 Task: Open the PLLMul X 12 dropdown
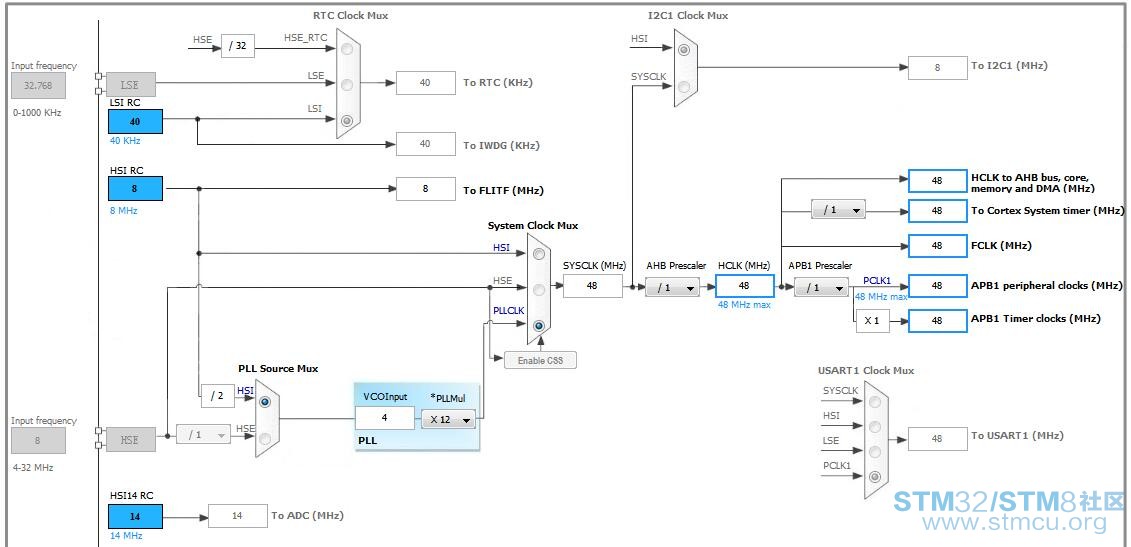click(x=449, y=419)
